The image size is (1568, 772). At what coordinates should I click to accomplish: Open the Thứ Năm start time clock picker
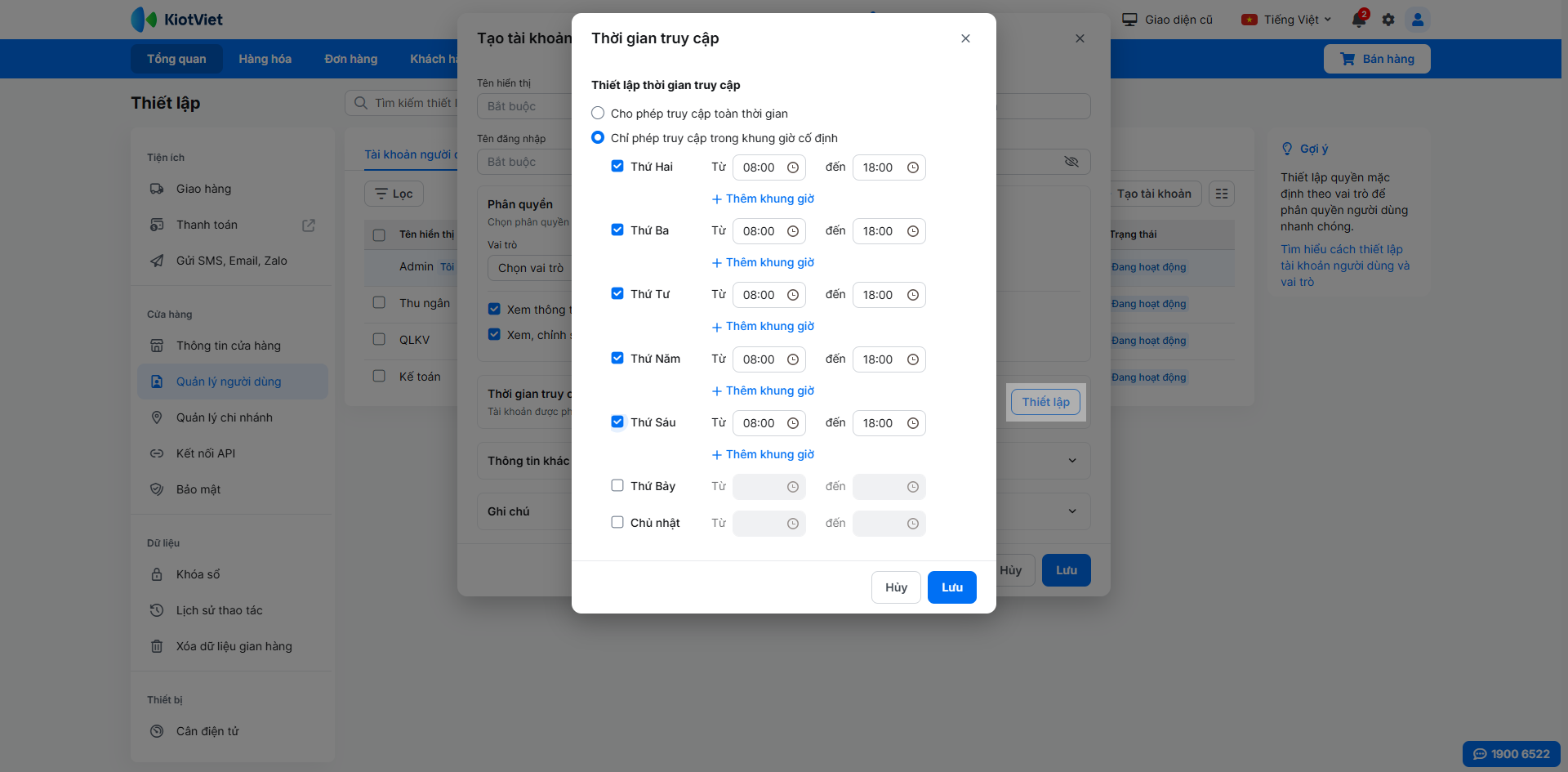(793, 359)
